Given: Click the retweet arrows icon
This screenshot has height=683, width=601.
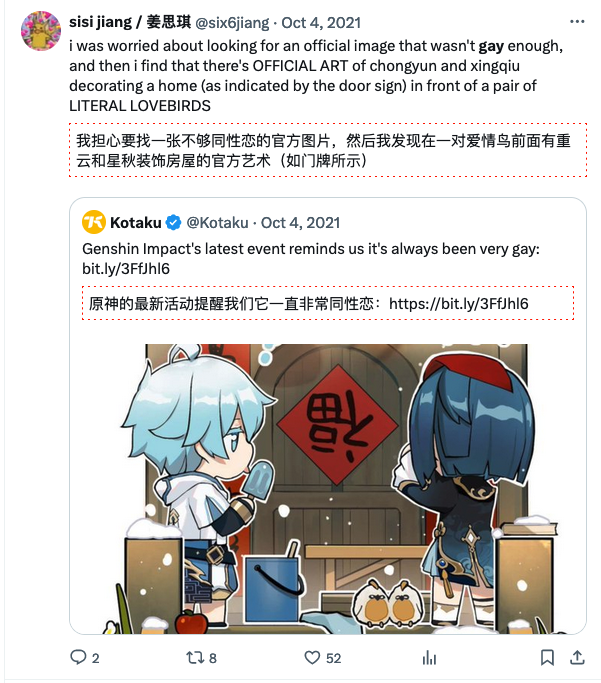Looking at the screenshot, I should click(194, 657).
